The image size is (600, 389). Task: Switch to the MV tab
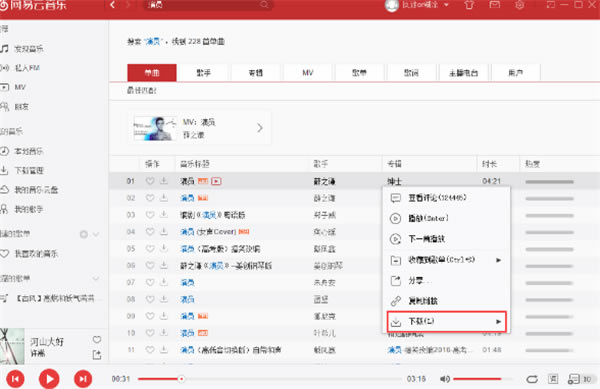308,73
